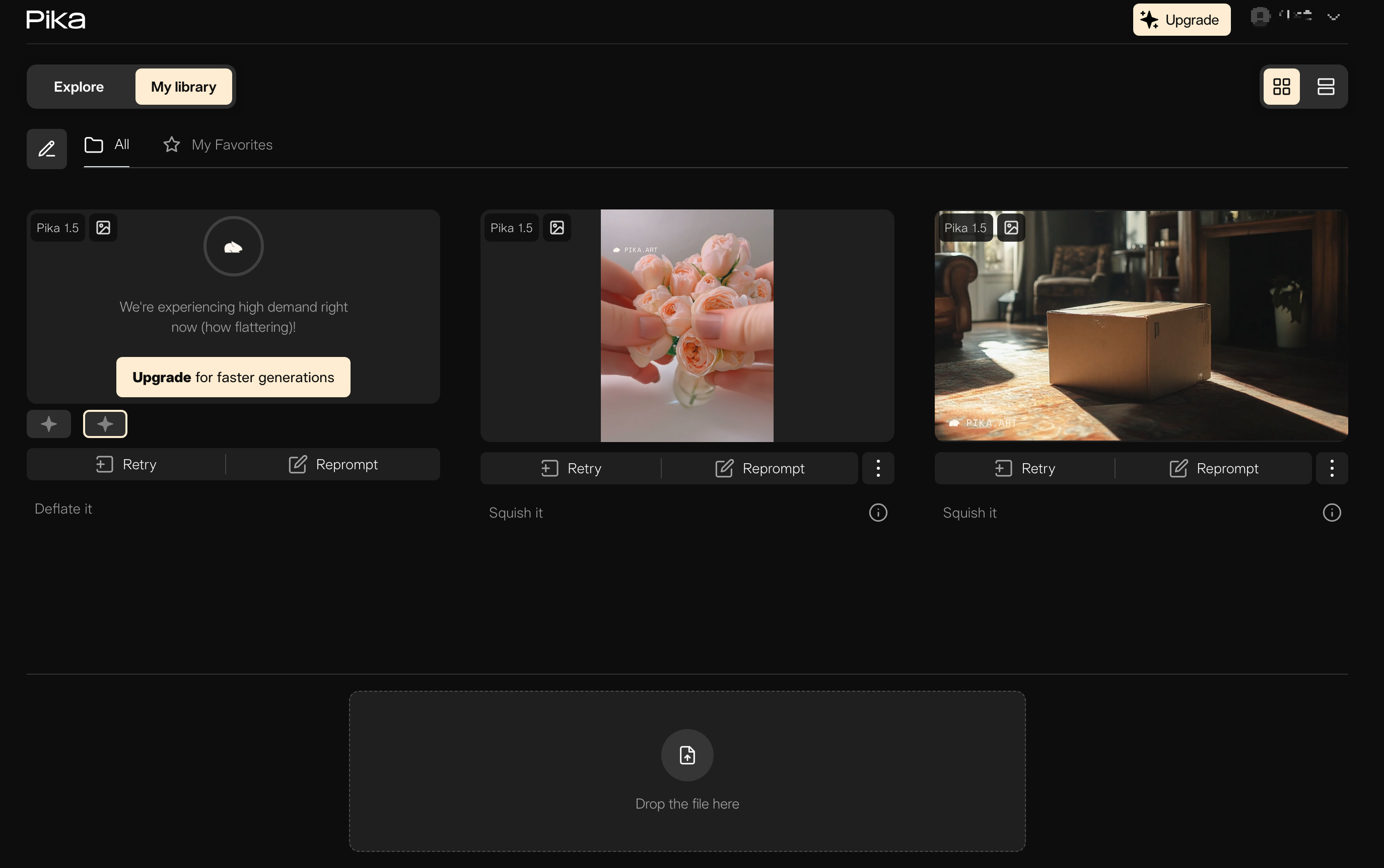Click the file upload drop zone icon
The width and height of the screenshot is (1384, 868).
[x=687, y=755]
